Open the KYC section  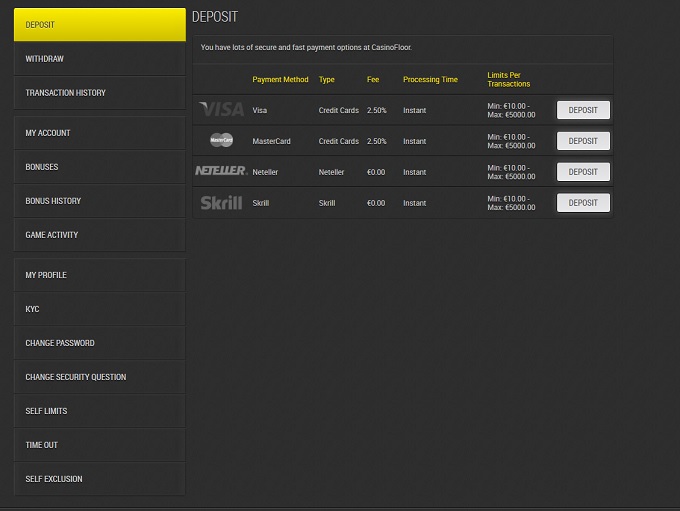tap(99, 309)
